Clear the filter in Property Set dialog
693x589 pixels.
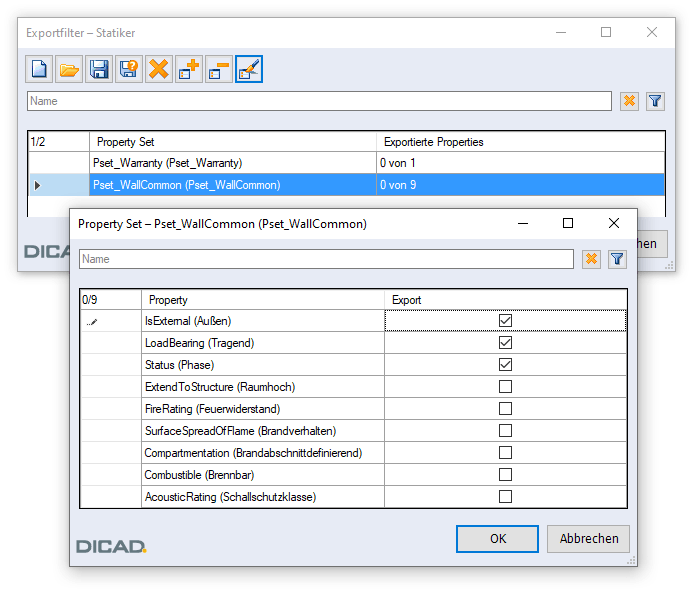coord(591,259)
